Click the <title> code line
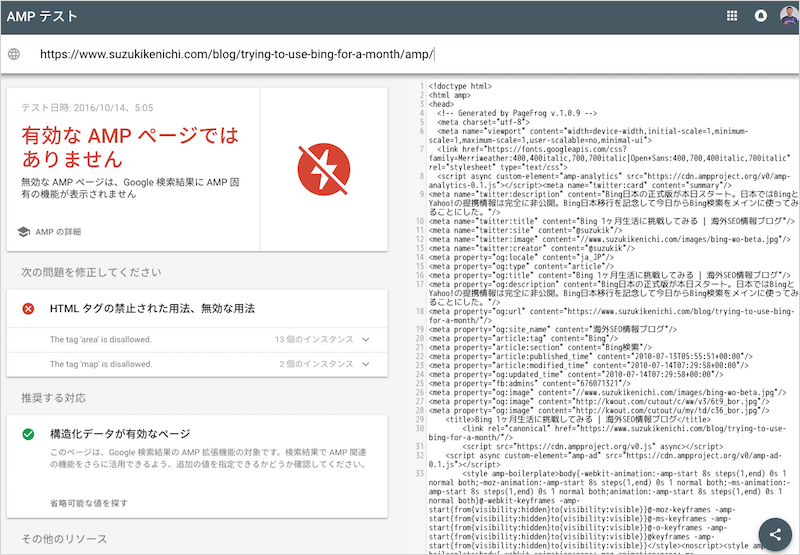This screenshot has width=800, height=555. coord(578,419)
